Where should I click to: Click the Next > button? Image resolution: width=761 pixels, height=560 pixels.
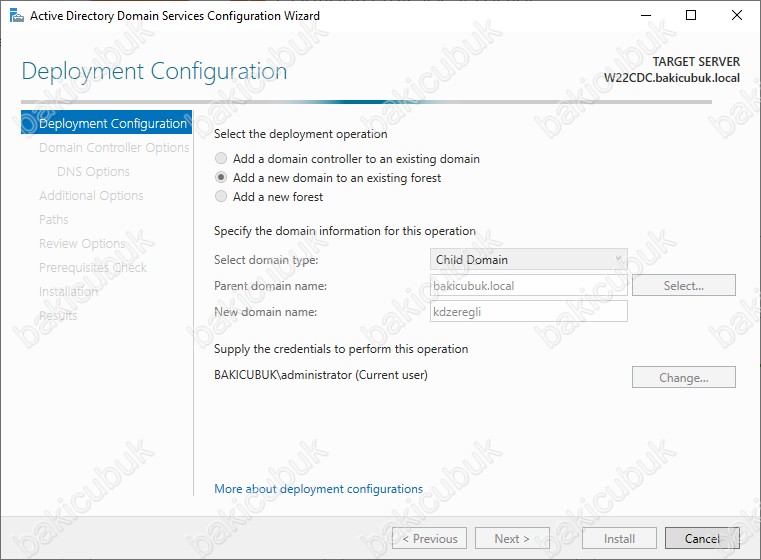(x=512, y=539)
